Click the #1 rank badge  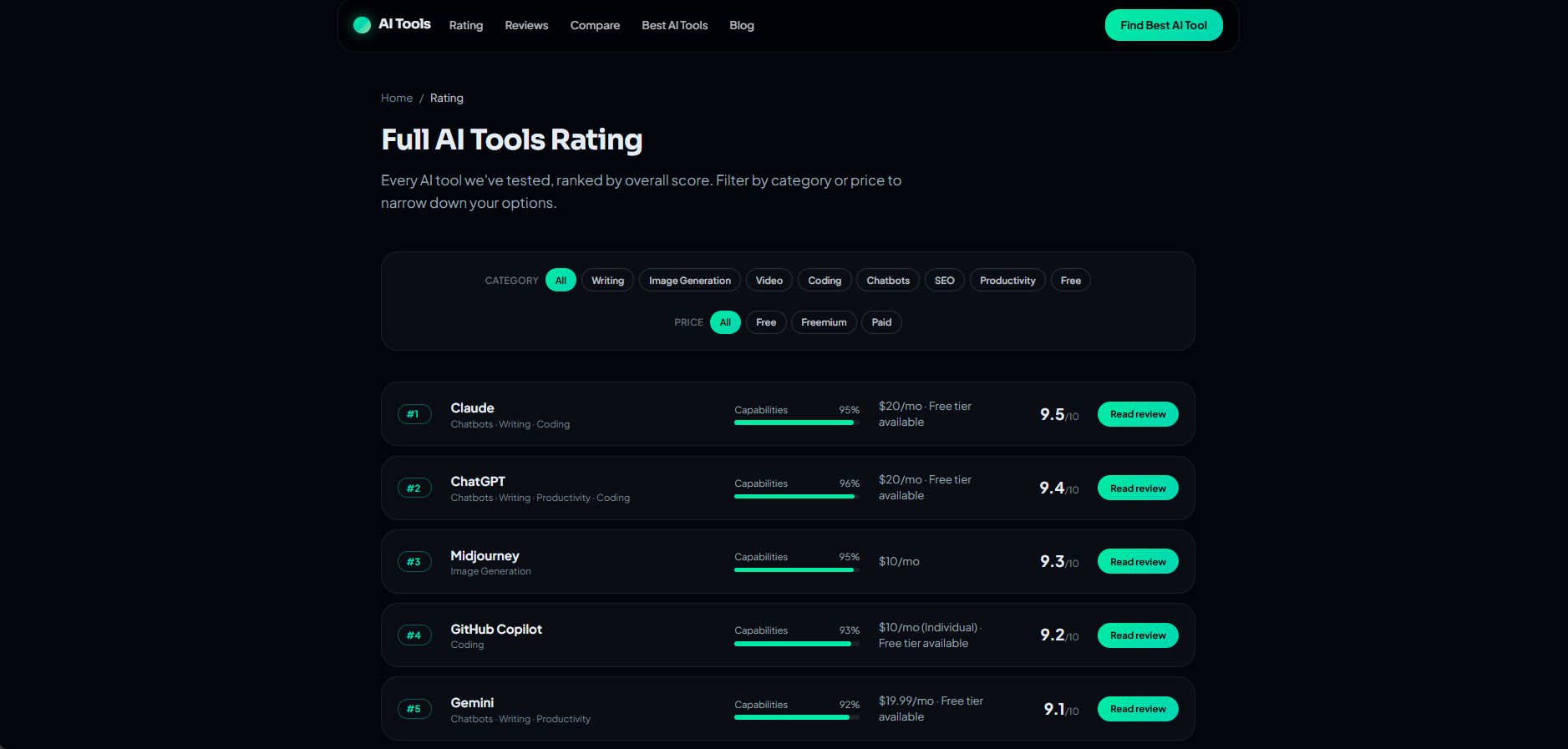(414, 414)
